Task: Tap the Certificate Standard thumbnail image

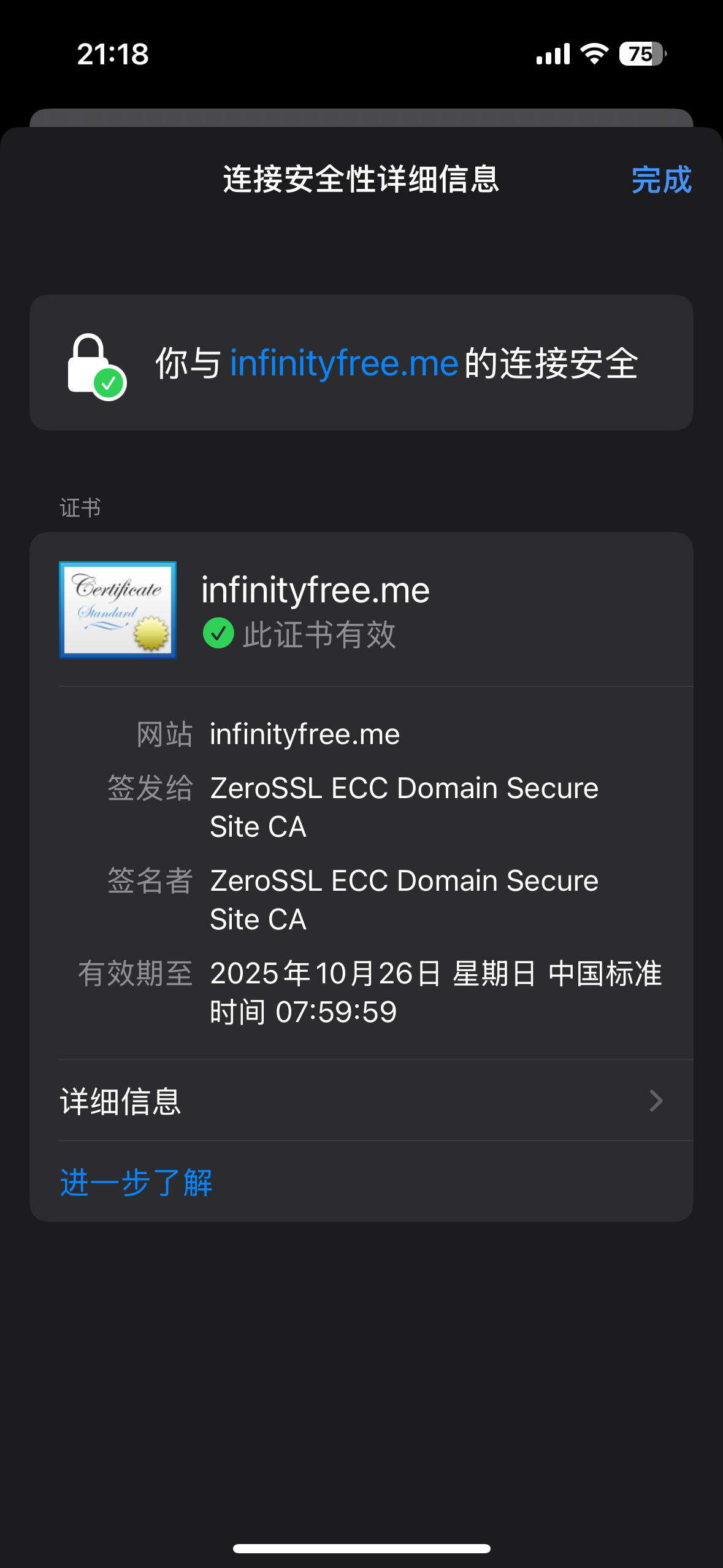Action: (x=118, y=610)
